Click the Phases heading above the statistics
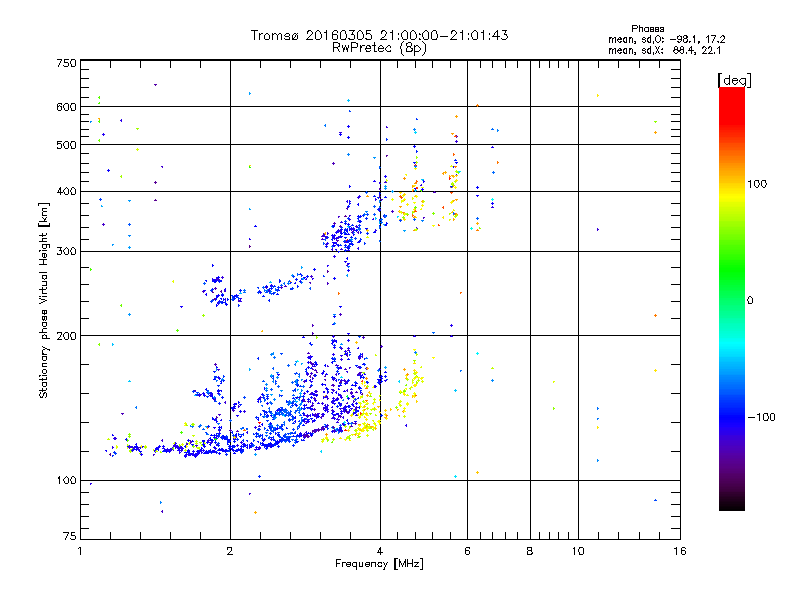Image resolution: width=800 pixels, height=600 pixels. 647,29
